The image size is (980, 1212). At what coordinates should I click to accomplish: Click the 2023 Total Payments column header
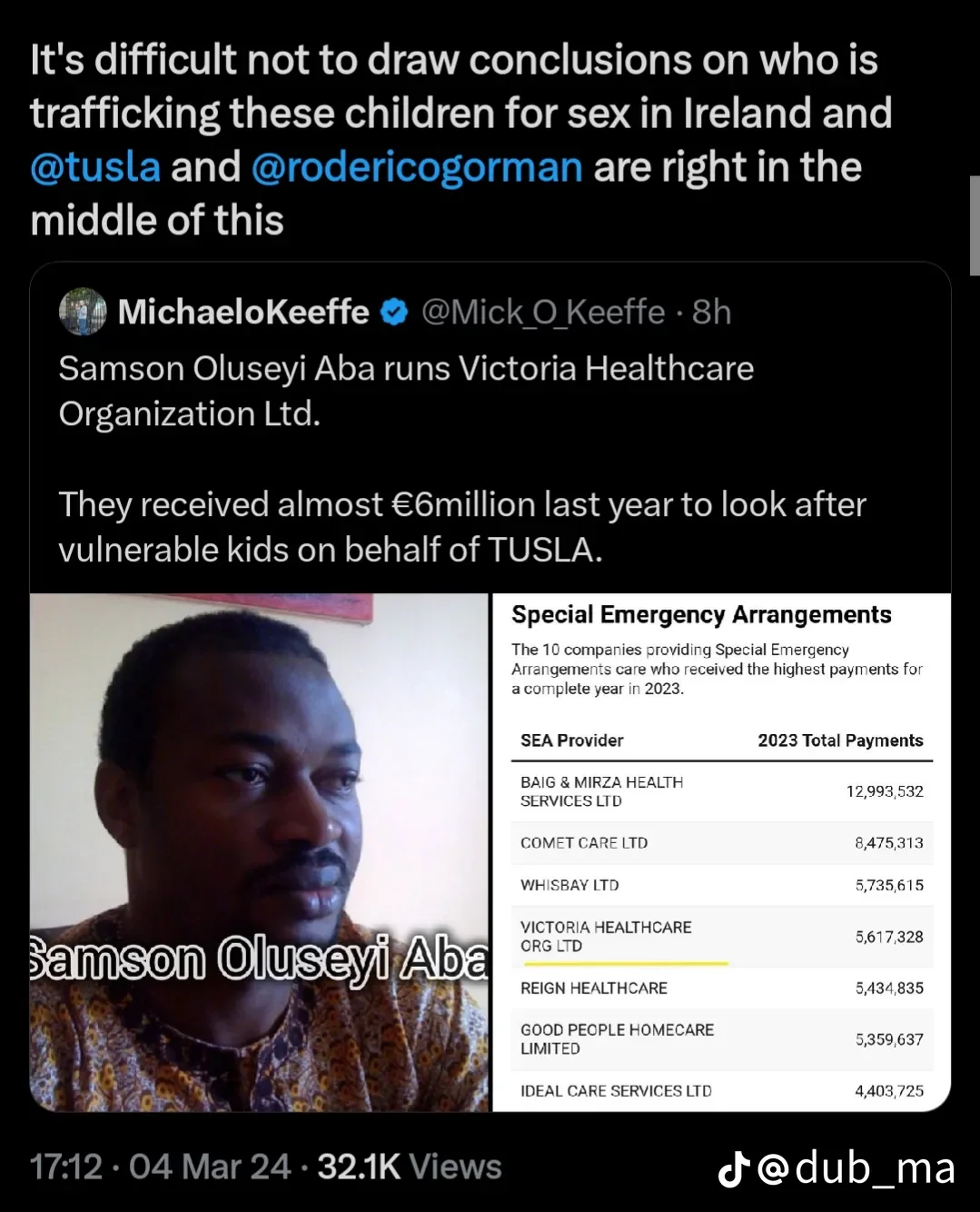(x=840, y=740)
